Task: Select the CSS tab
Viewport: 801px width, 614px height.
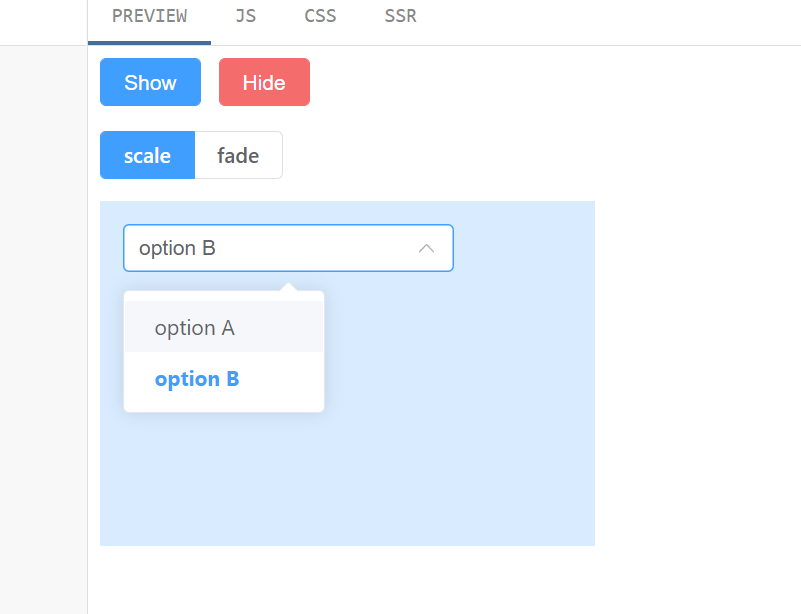Action: (320, 16)
